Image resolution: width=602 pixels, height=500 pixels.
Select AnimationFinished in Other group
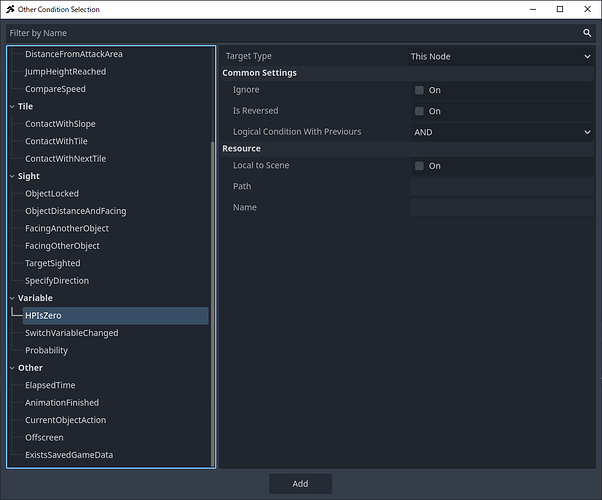62,403
